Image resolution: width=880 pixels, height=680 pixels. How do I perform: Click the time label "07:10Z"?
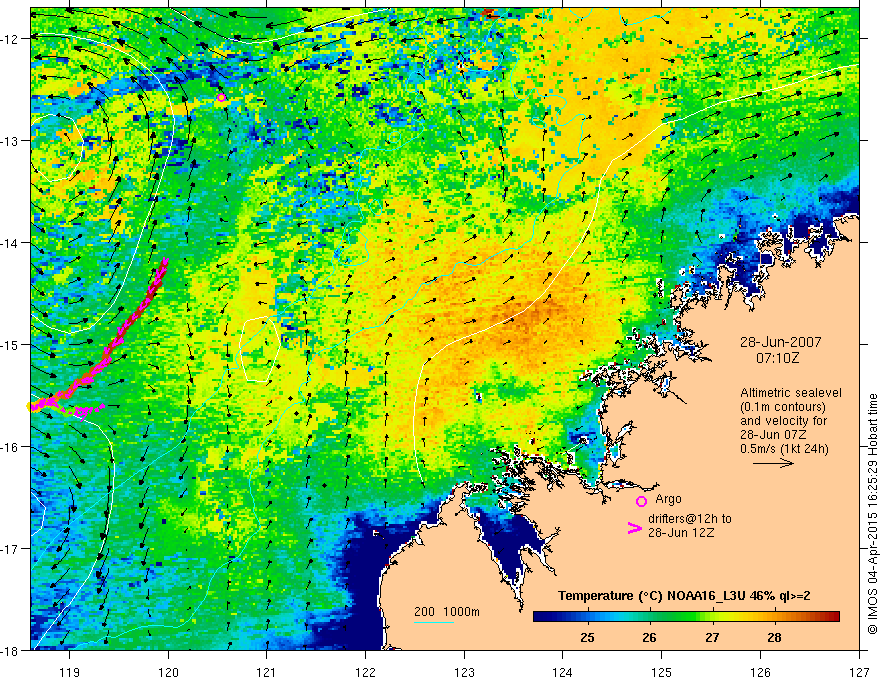tap(777, 358)
